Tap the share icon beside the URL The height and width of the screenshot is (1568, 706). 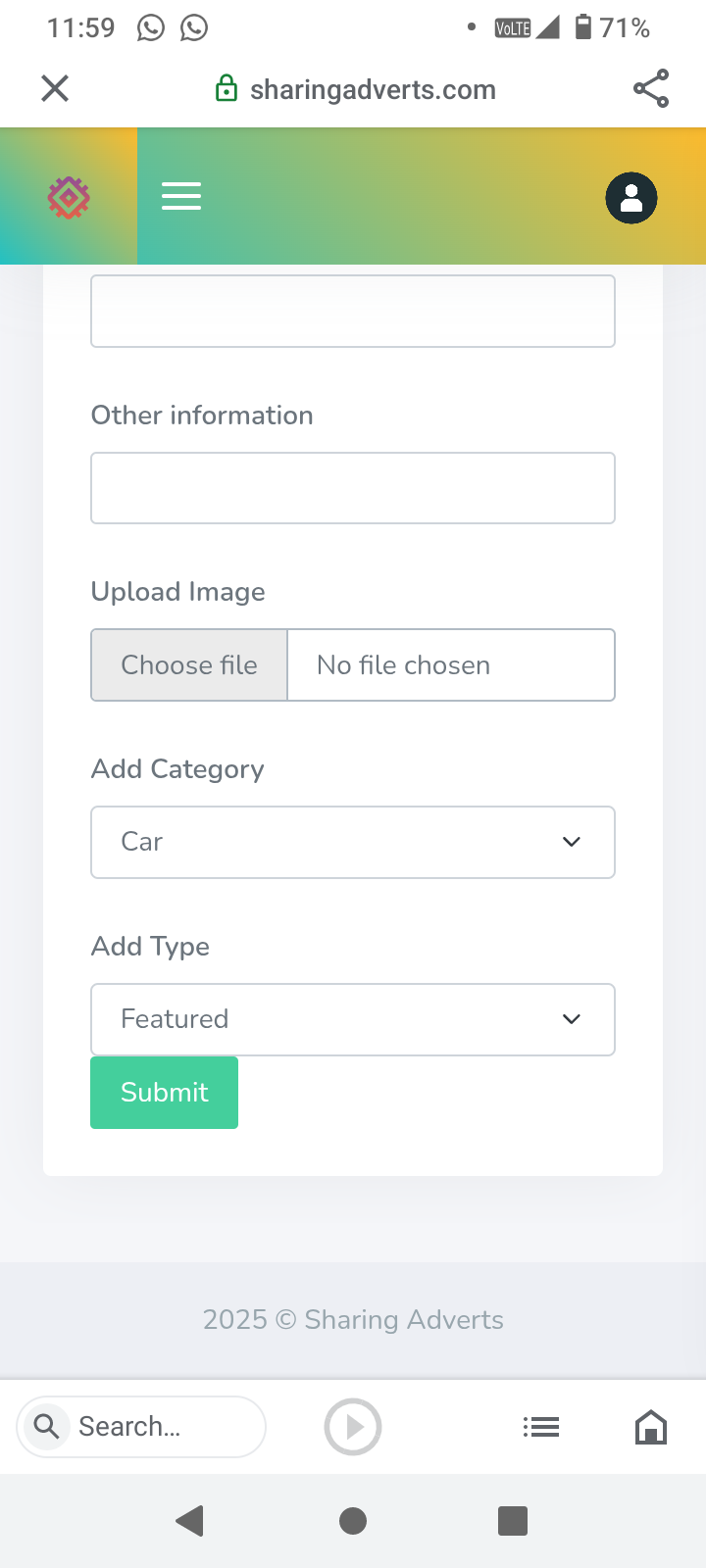coord(651,88)
